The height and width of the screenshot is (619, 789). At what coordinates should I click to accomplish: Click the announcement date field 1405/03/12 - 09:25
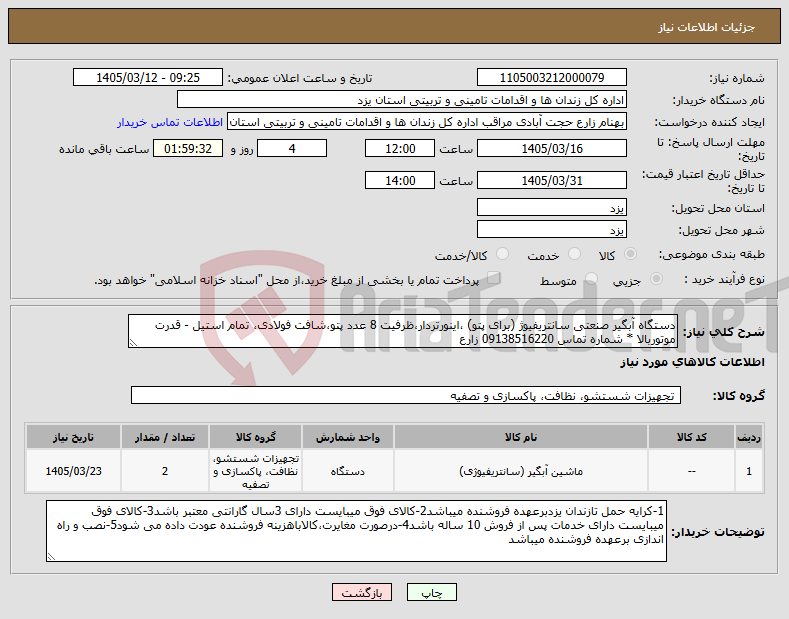(x=148, y=78)
